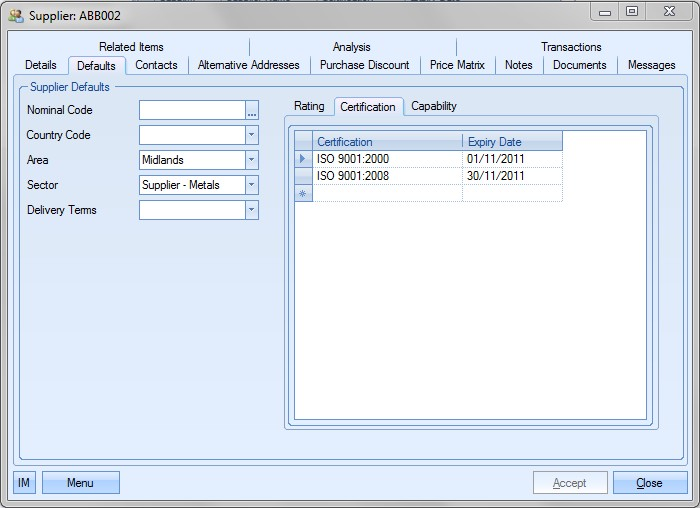Screen dimensions: 700x508
Task: Select the Transactions tab
Action: (x=571, y=47)
